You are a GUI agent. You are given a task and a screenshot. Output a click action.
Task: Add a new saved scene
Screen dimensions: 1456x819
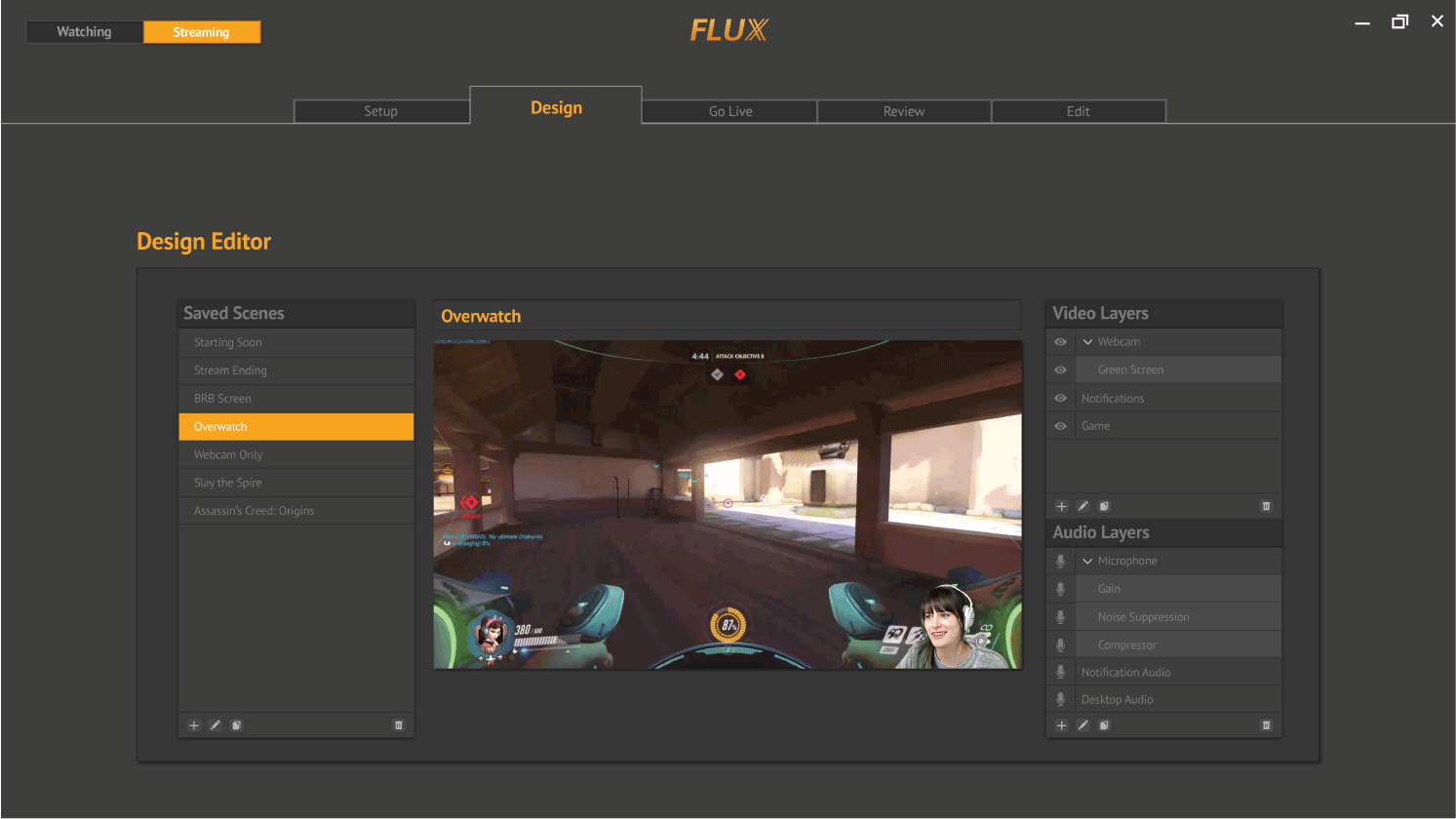[194, 725]
